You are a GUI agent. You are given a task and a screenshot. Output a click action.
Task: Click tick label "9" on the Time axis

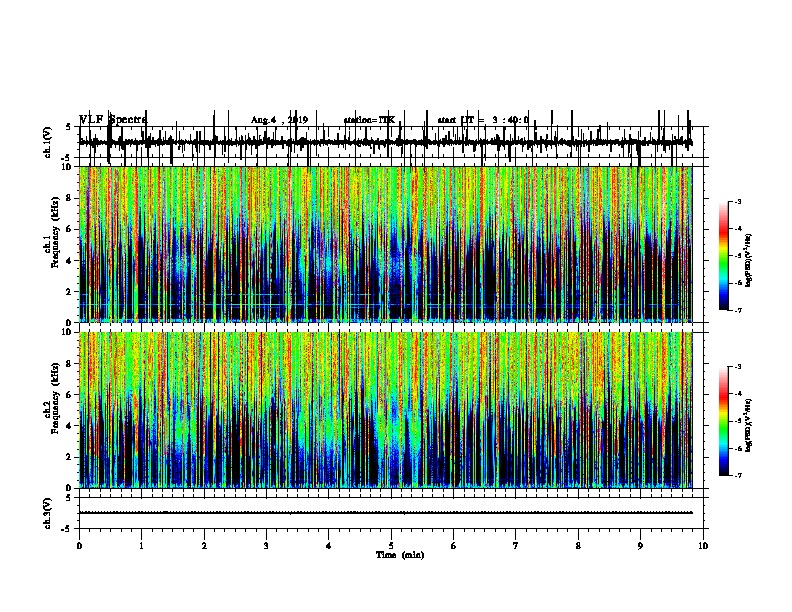(640, 545)
